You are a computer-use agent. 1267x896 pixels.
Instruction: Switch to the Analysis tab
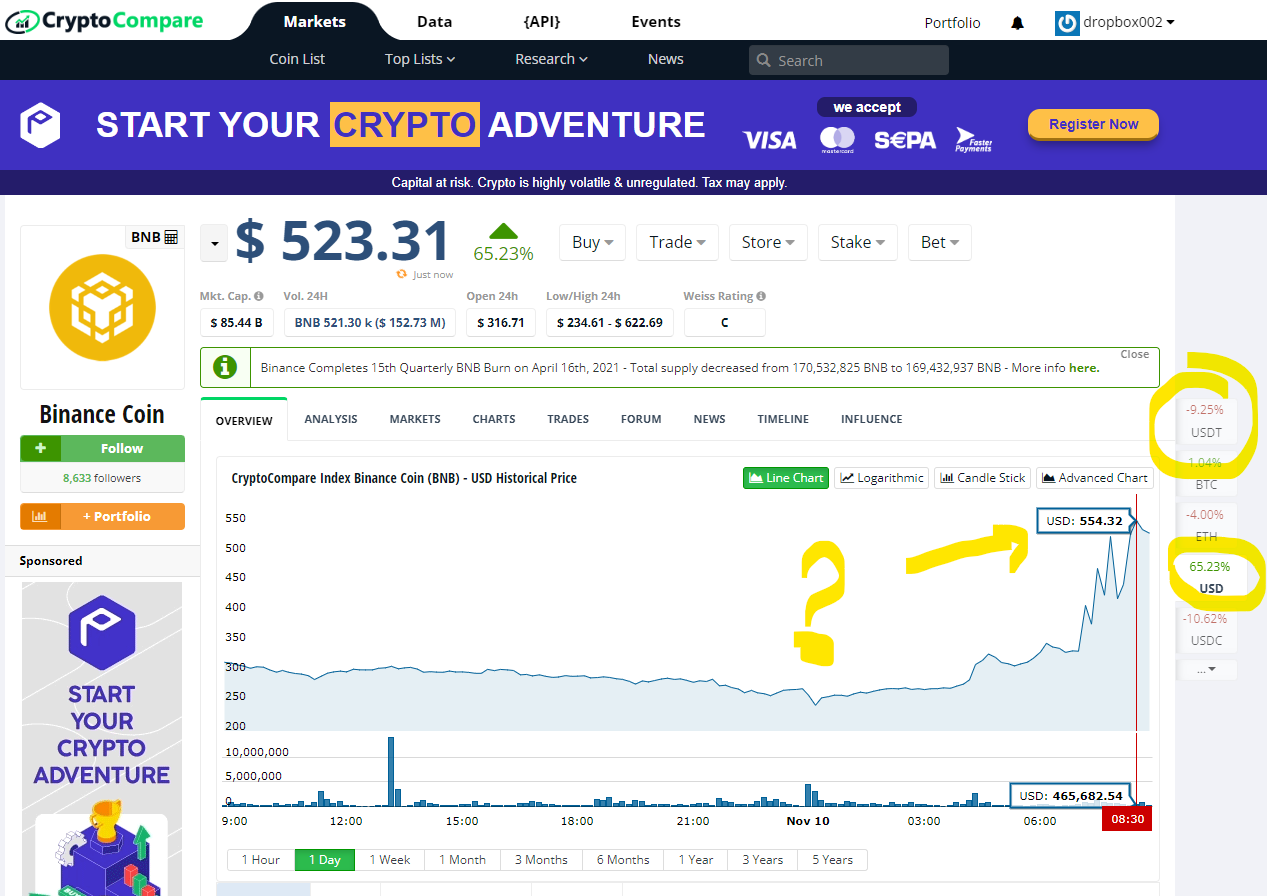(330, 419)
